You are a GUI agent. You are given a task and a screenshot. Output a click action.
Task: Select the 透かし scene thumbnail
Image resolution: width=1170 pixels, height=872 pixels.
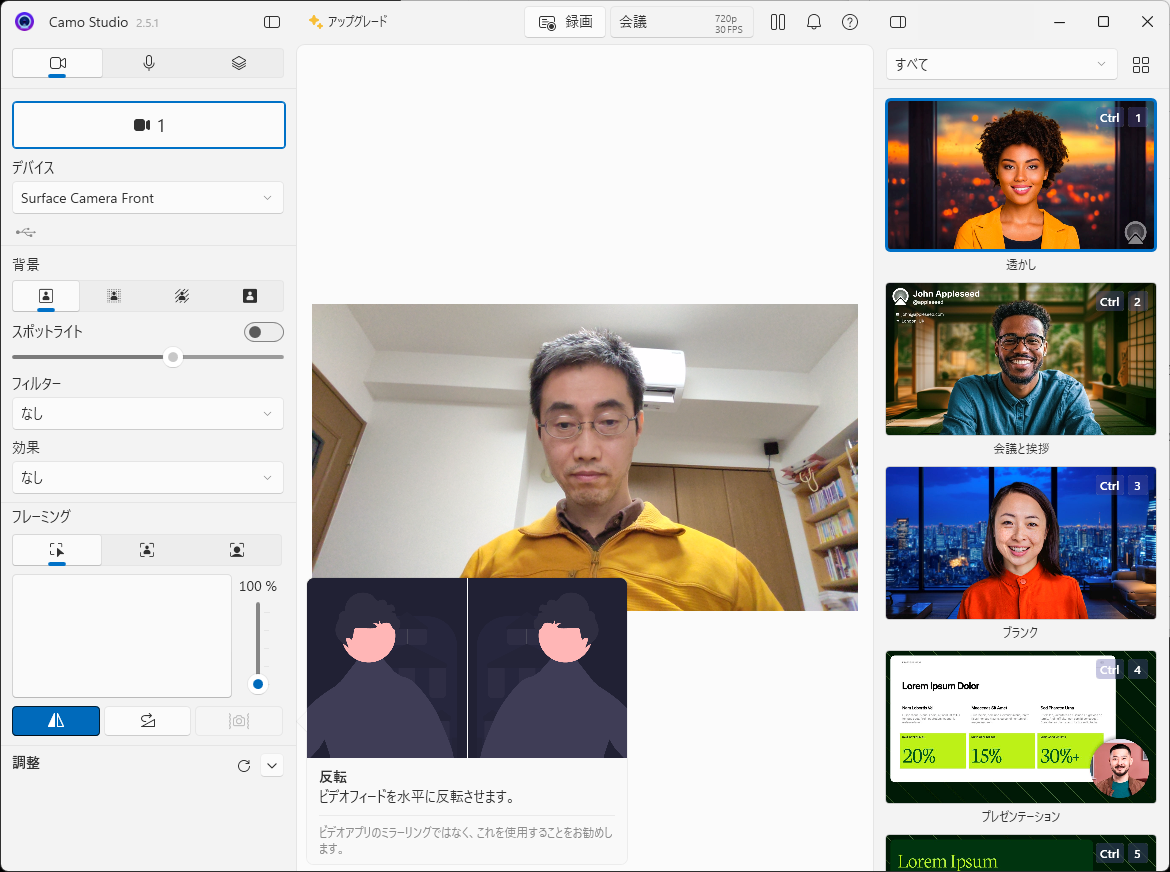pos(1021,175)
